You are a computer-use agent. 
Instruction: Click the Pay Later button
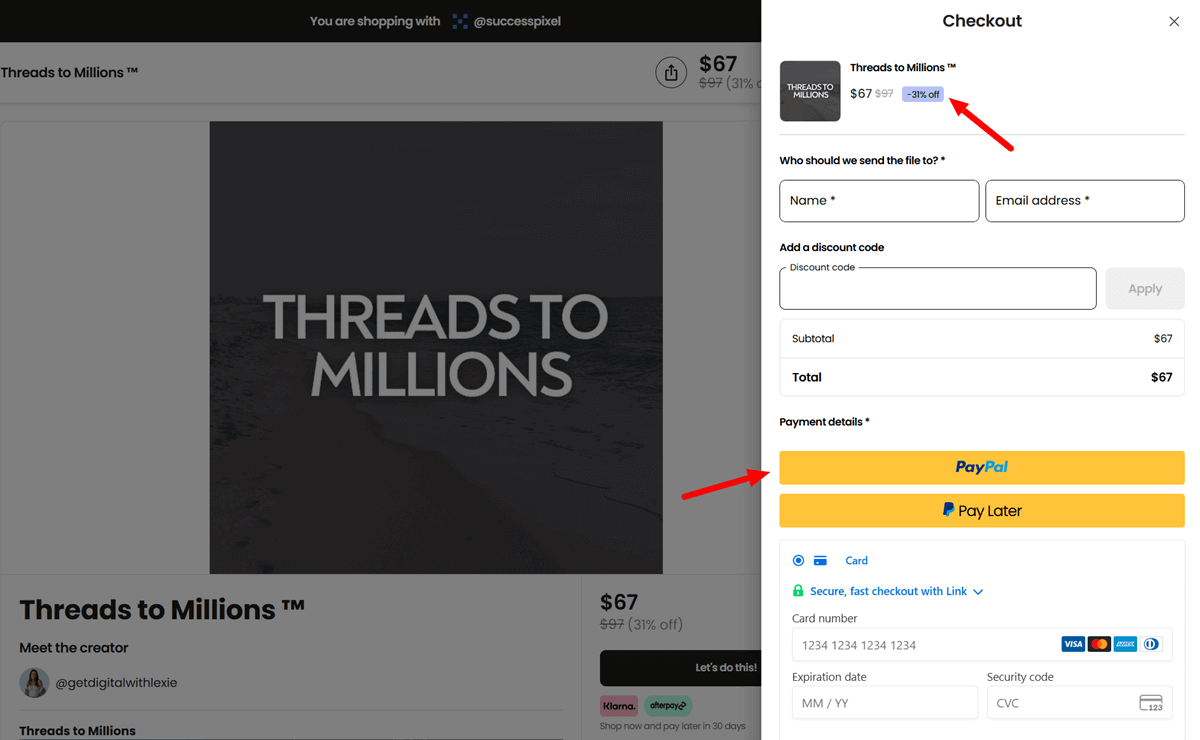[x=981, y=510]
